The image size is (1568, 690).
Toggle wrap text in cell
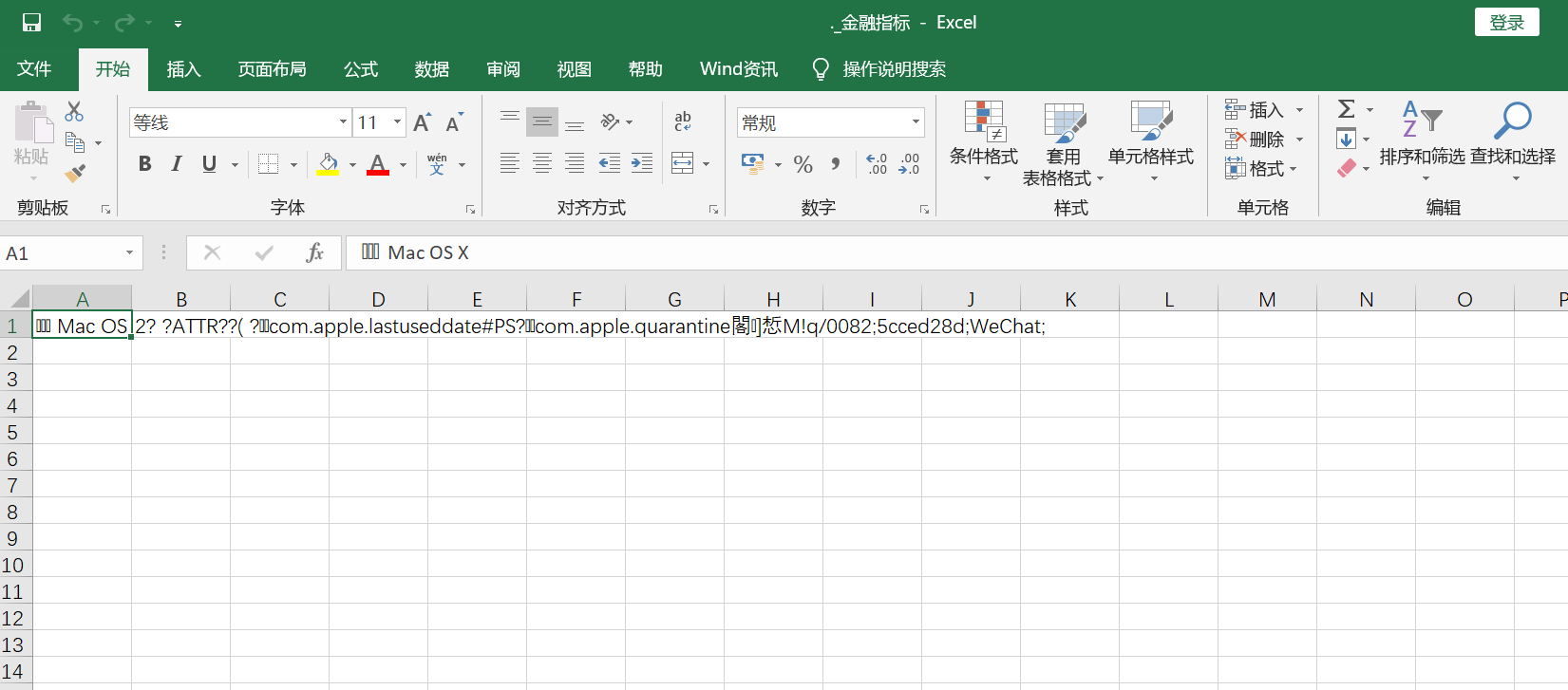coord(683,122)
